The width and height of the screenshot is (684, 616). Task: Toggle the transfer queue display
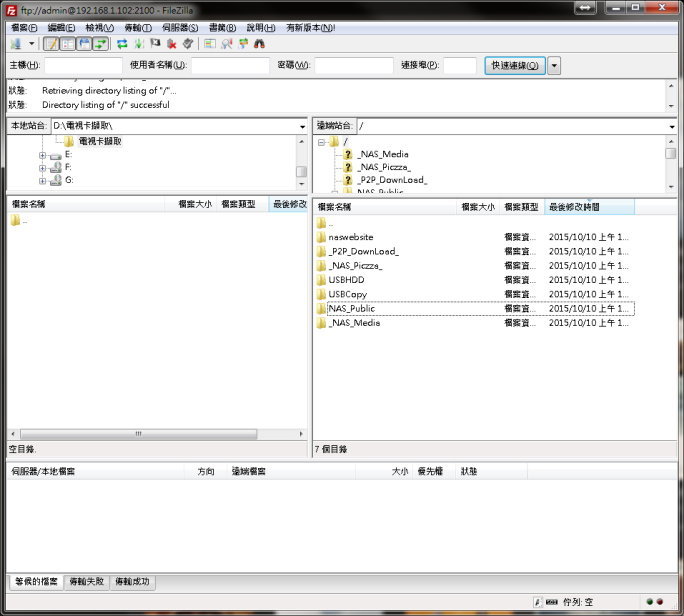[101, 44]
